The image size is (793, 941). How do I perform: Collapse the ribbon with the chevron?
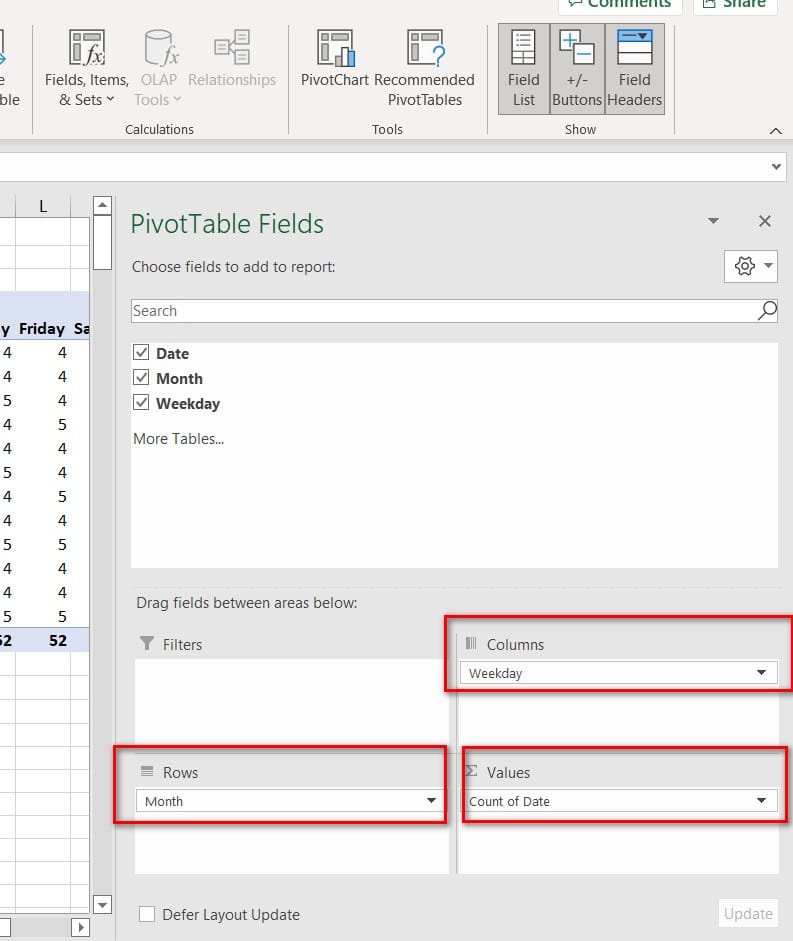click(x=776, y=131)
